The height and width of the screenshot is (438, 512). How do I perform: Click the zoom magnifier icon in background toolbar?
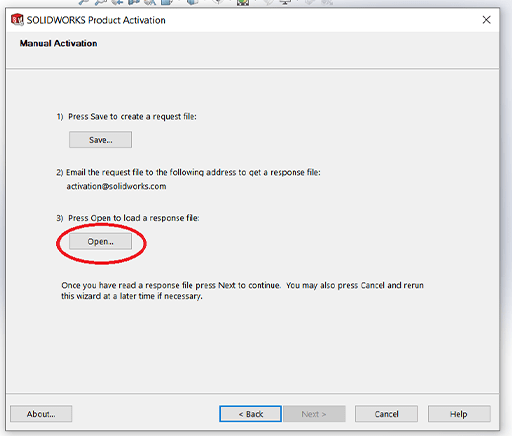pyautogui.click(x=83, y=2)
